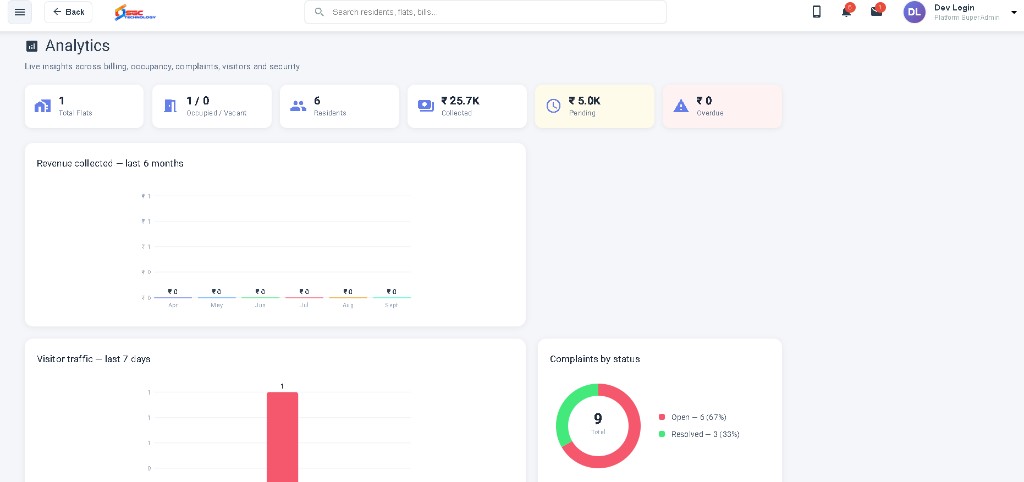Select the ₹ 5.0K Pending value
The width and height of the screenshot is (1024, 482).
coord(584,101)
